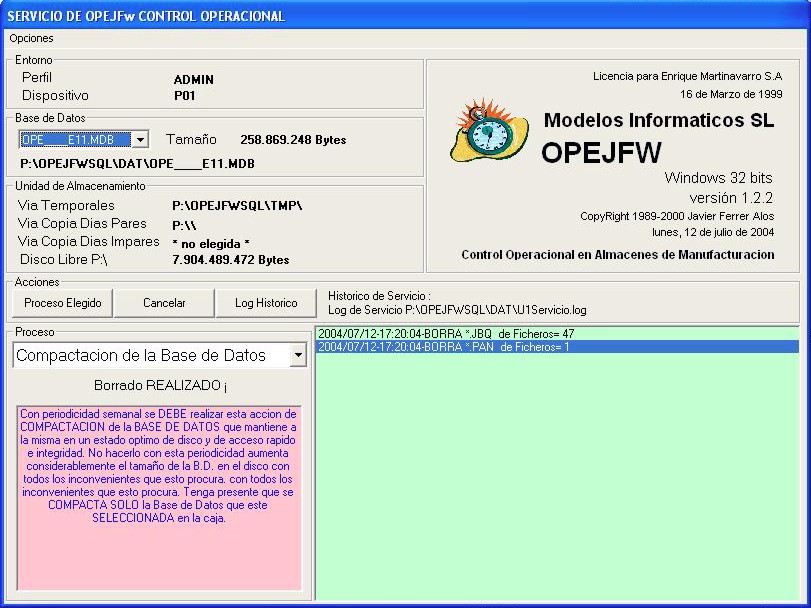The height and width of the screenshot is (608, 811).
Task: Click the Dispositivo value P01
Action: [x=185, y=96]
